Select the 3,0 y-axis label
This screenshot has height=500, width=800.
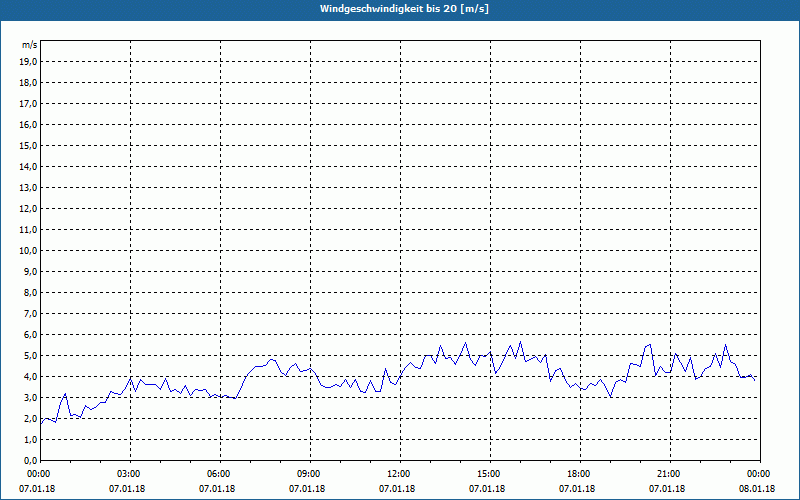click(31, 397)
